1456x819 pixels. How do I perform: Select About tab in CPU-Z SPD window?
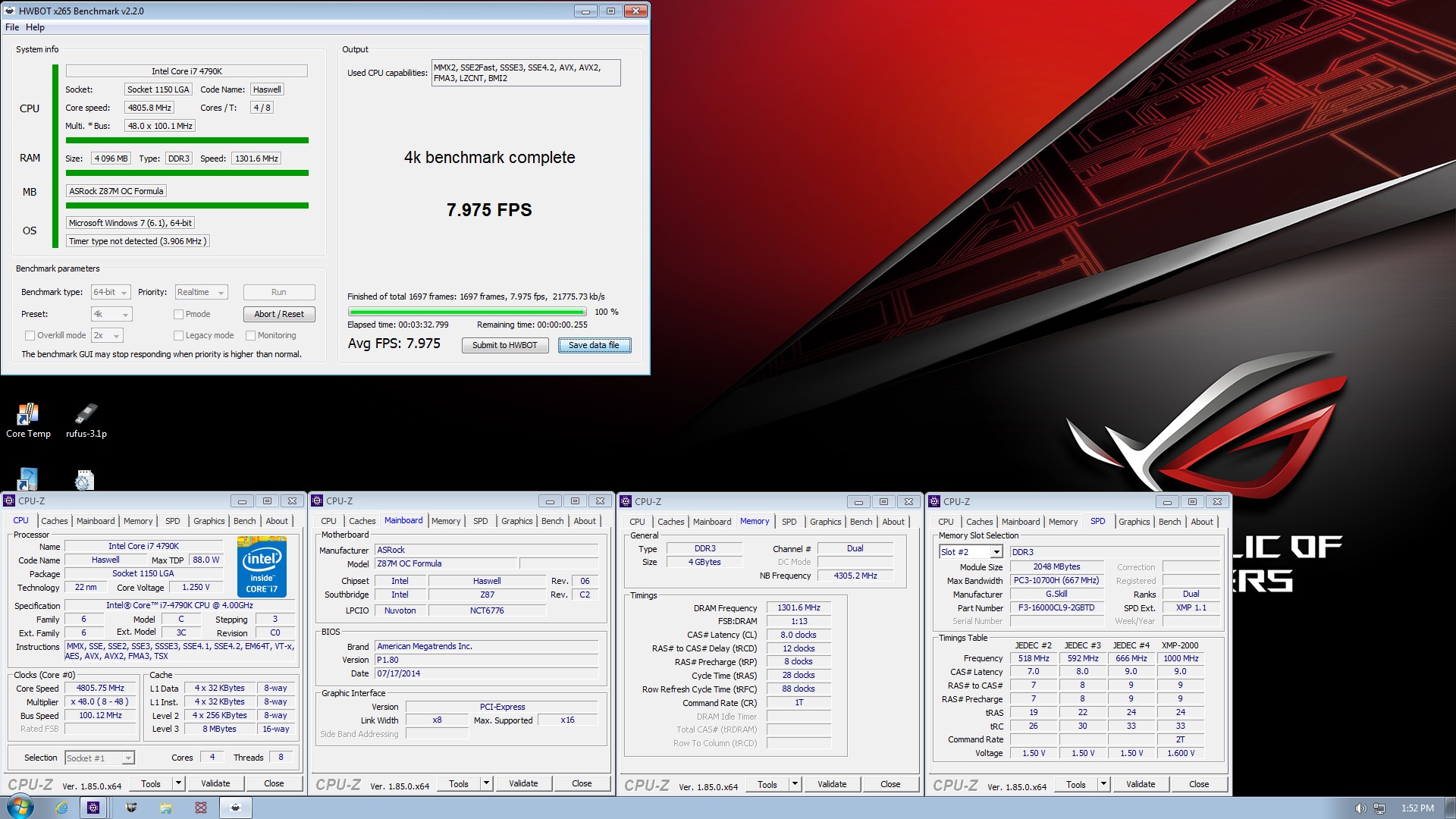(x=1201, y=522)
